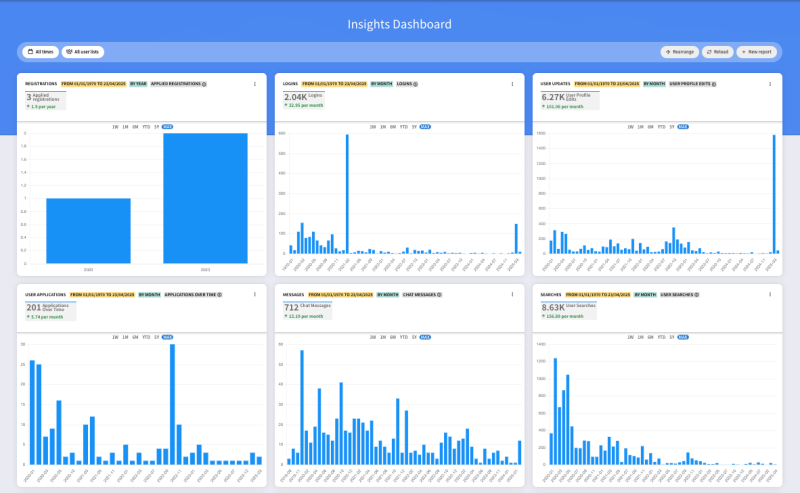Select 1M range on Logins chart
The image size is (800, 493).
[383, 127]
